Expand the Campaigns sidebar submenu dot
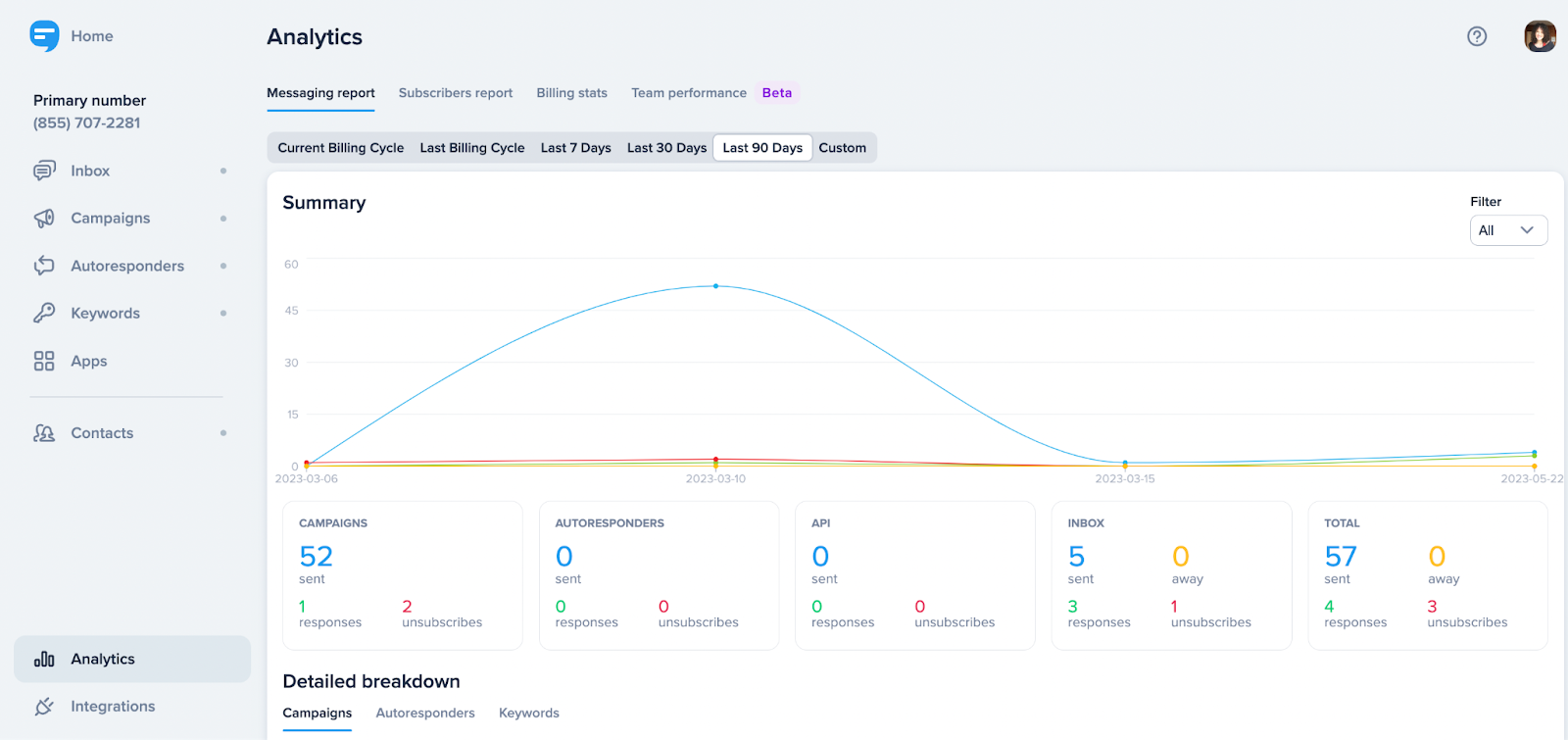The width and height of the screenshot is (1568, 740). tap(223, 219)
